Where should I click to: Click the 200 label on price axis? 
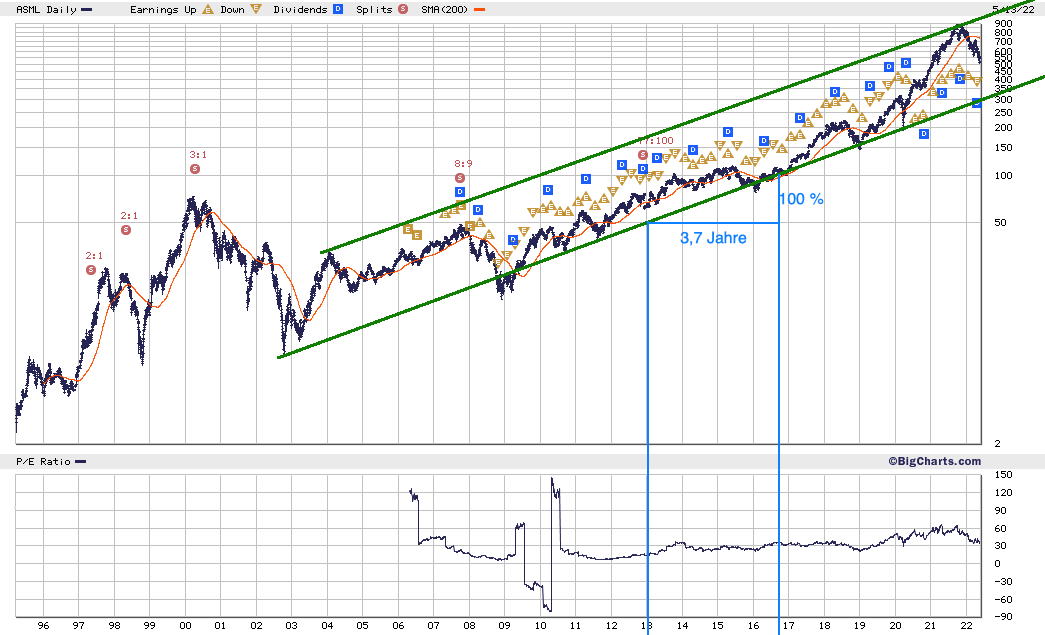[x=1003, y=128]
